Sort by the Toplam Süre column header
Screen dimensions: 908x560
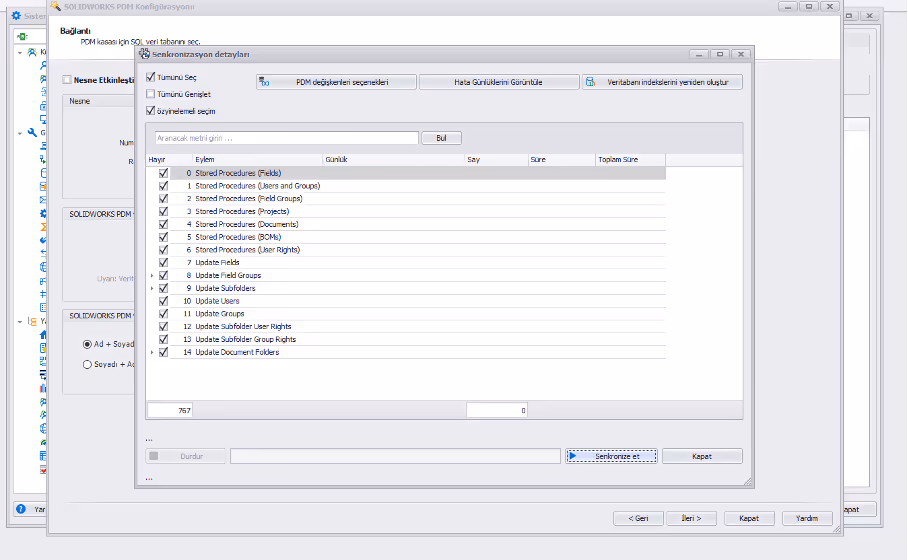point(631,159)
